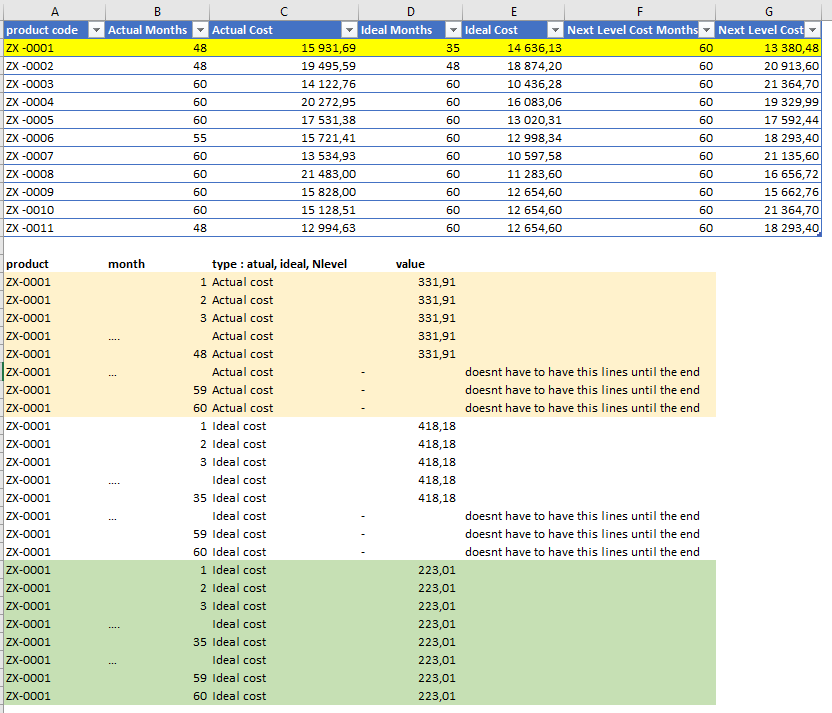The height and width of the screenshot is (713, 832).
Task: Select cell with product code ZX -0004
Action: pyautogui.click(x=55, y=102)
